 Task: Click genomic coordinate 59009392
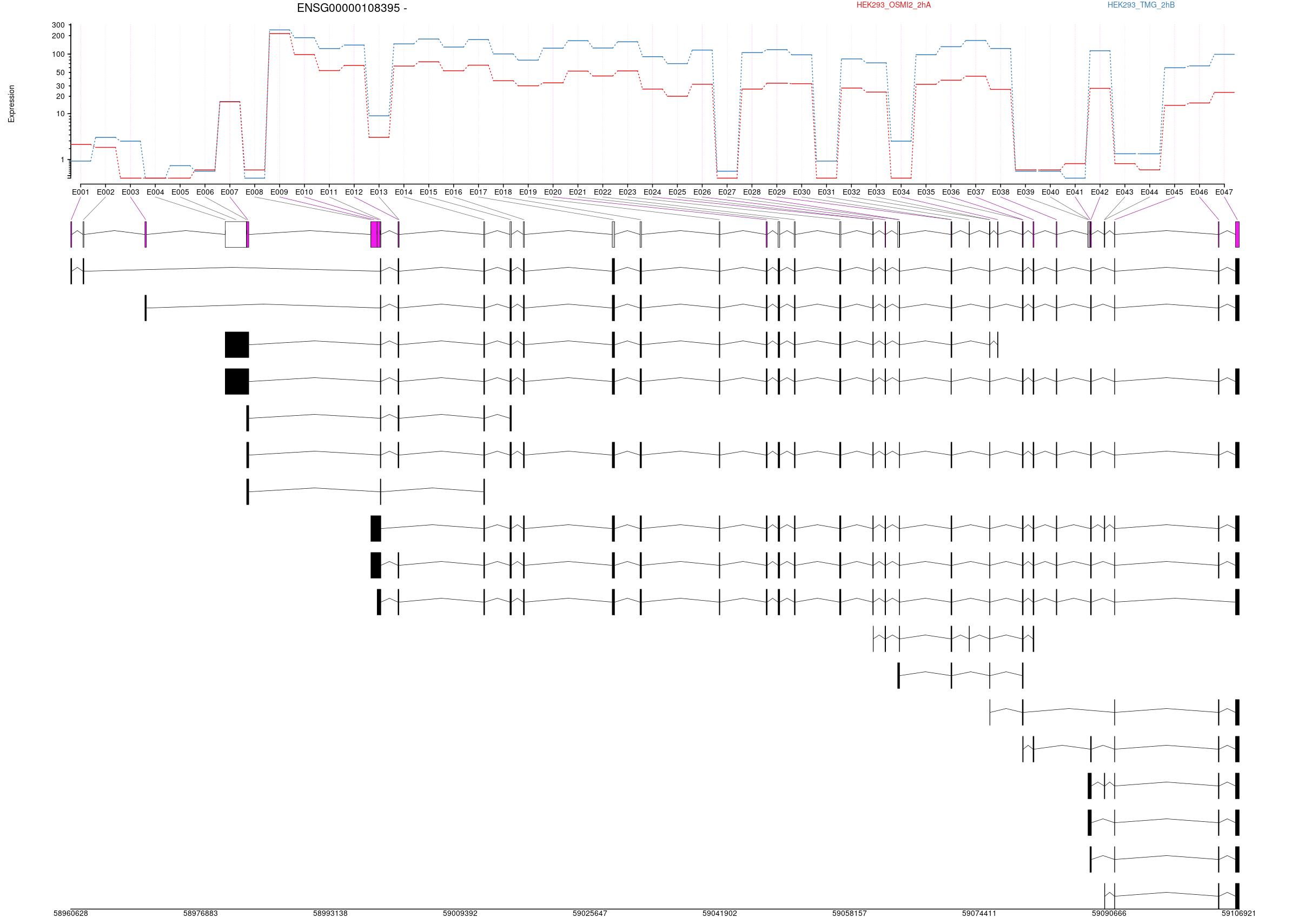pyautogui.click(x=460, y=913)
